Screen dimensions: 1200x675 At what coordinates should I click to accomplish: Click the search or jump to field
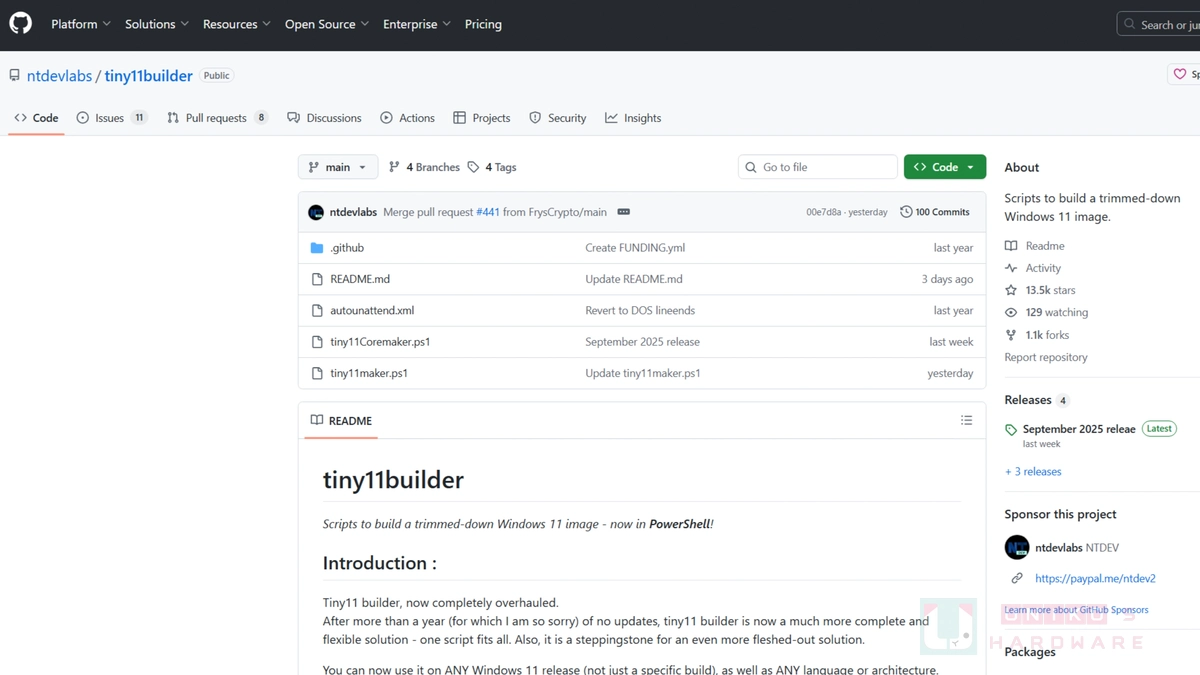(x=1158, y=24)
